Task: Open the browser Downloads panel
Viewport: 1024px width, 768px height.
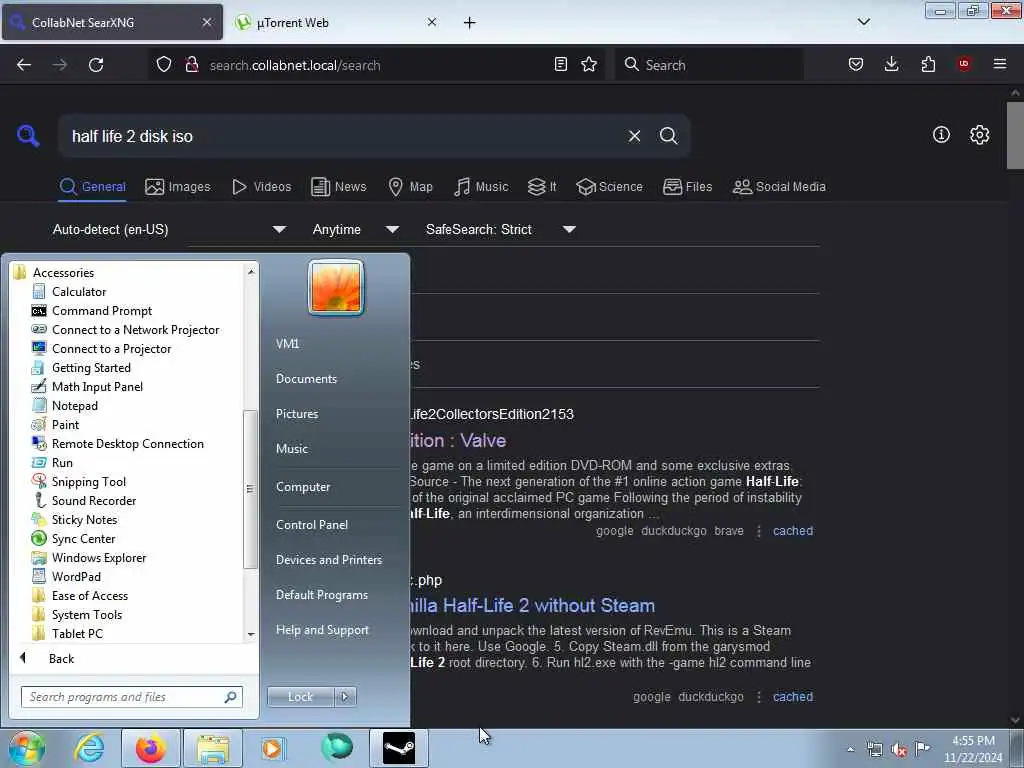Action: pyautogui.click(x=891, y=64)
